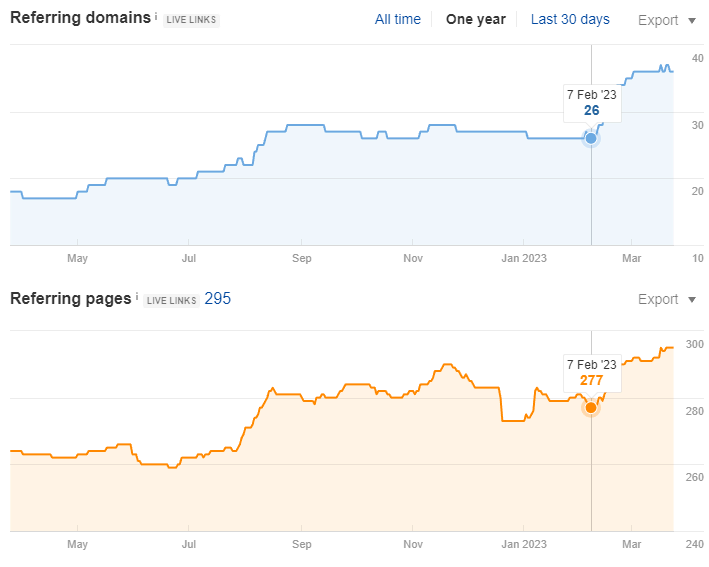709x567 pixels.
Task: Toggle LIVE LINKS badge beside Referring domains
Action: point(191,20)
